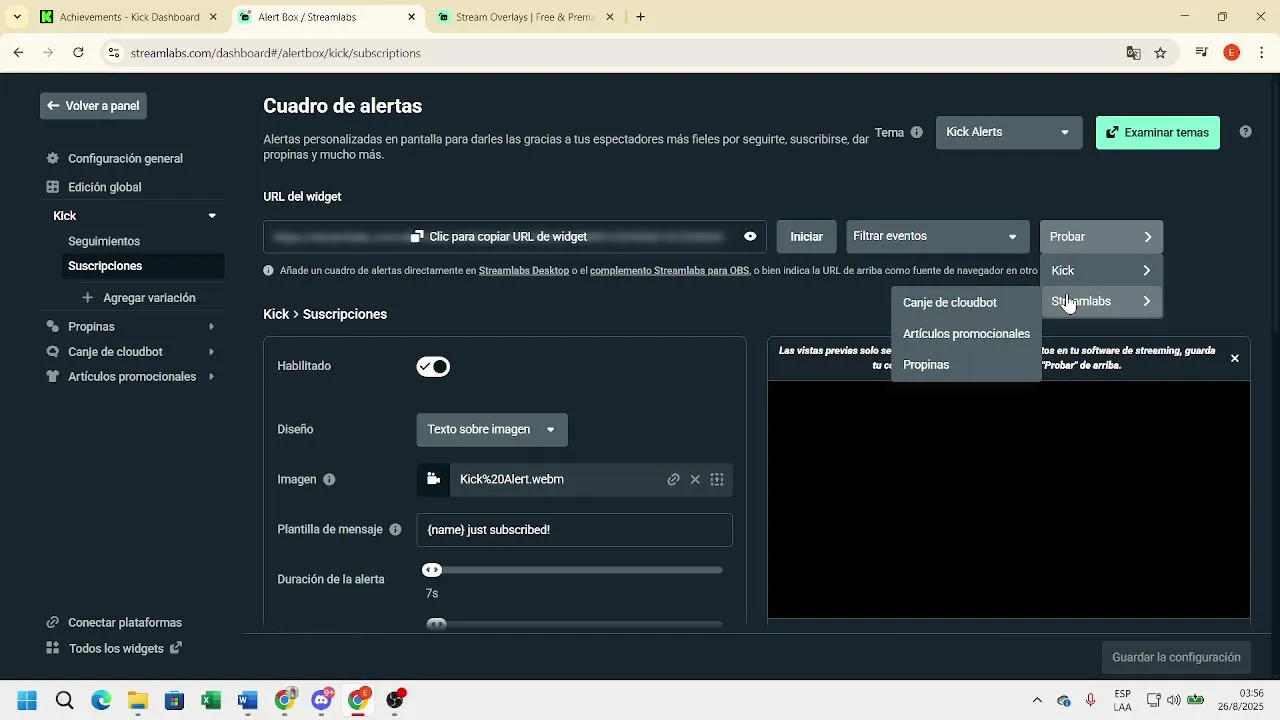Bookmark this page with star icon
This screenshot has height=720, width=1280.
point(1160,53)
